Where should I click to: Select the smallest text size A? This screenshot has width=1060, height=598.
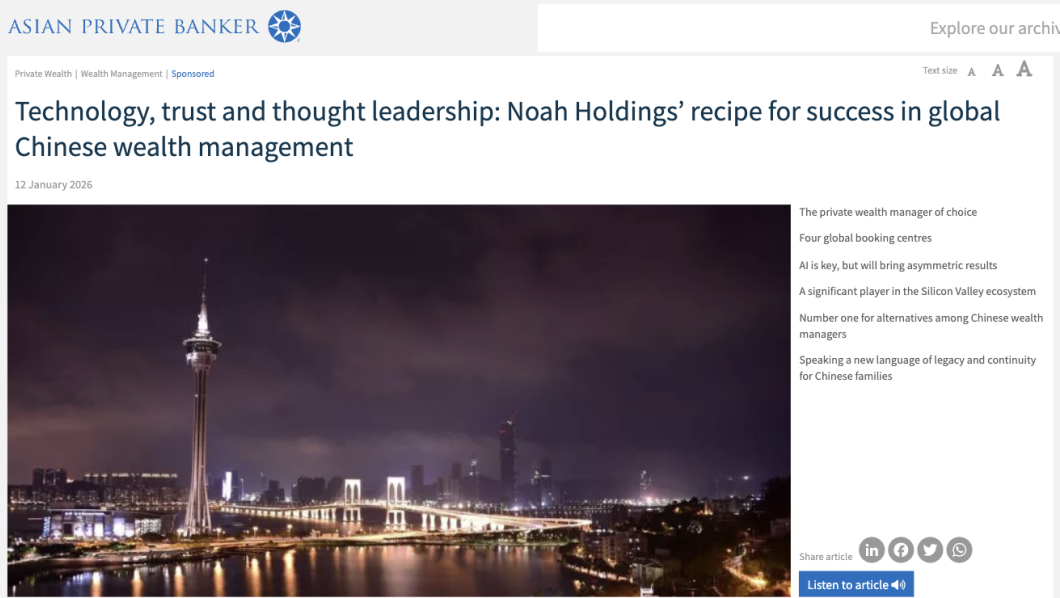(x=971, y=72)
